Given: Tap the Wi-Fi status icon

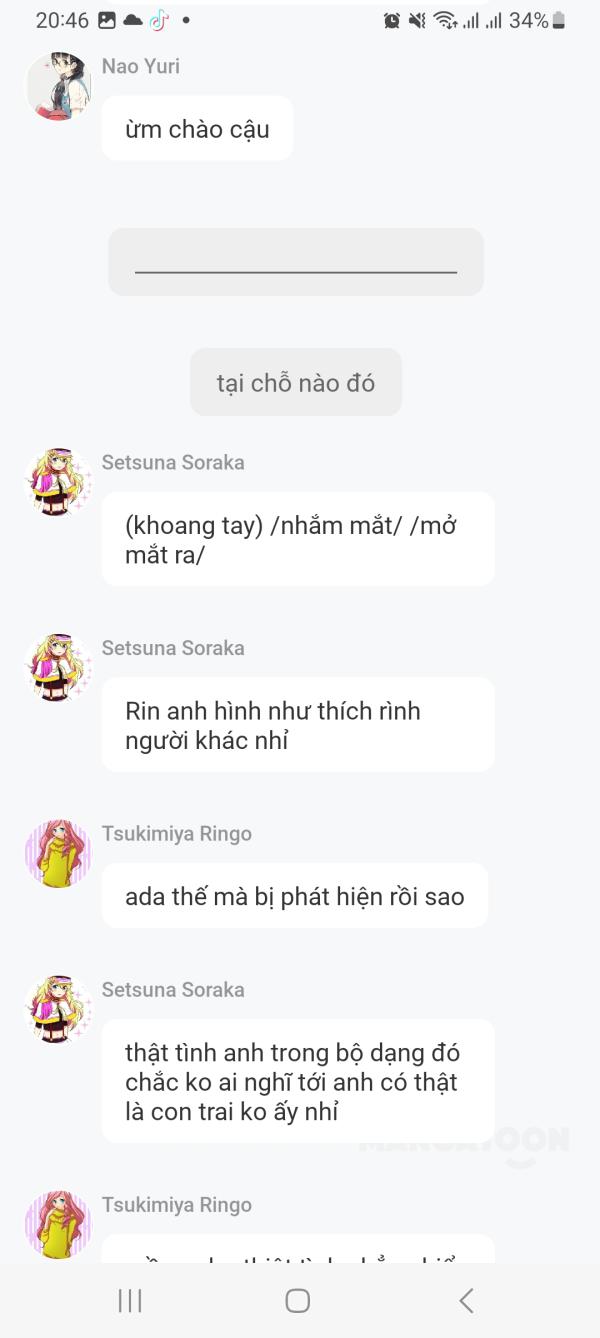Looking at the screenshot, I should click(444, 20).
